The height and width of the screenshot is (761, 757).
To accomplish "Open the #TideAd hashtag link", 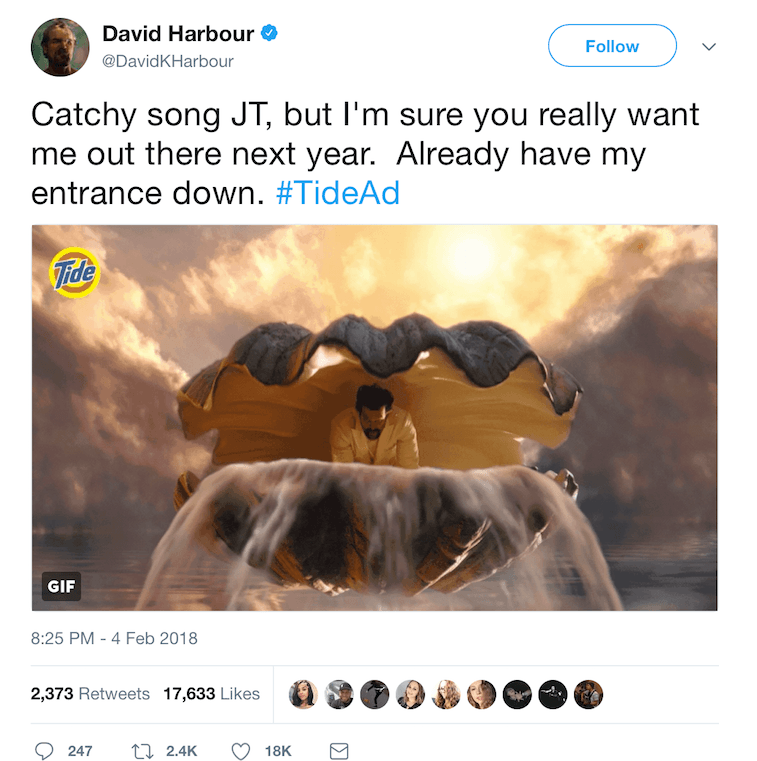I will 338,193.
